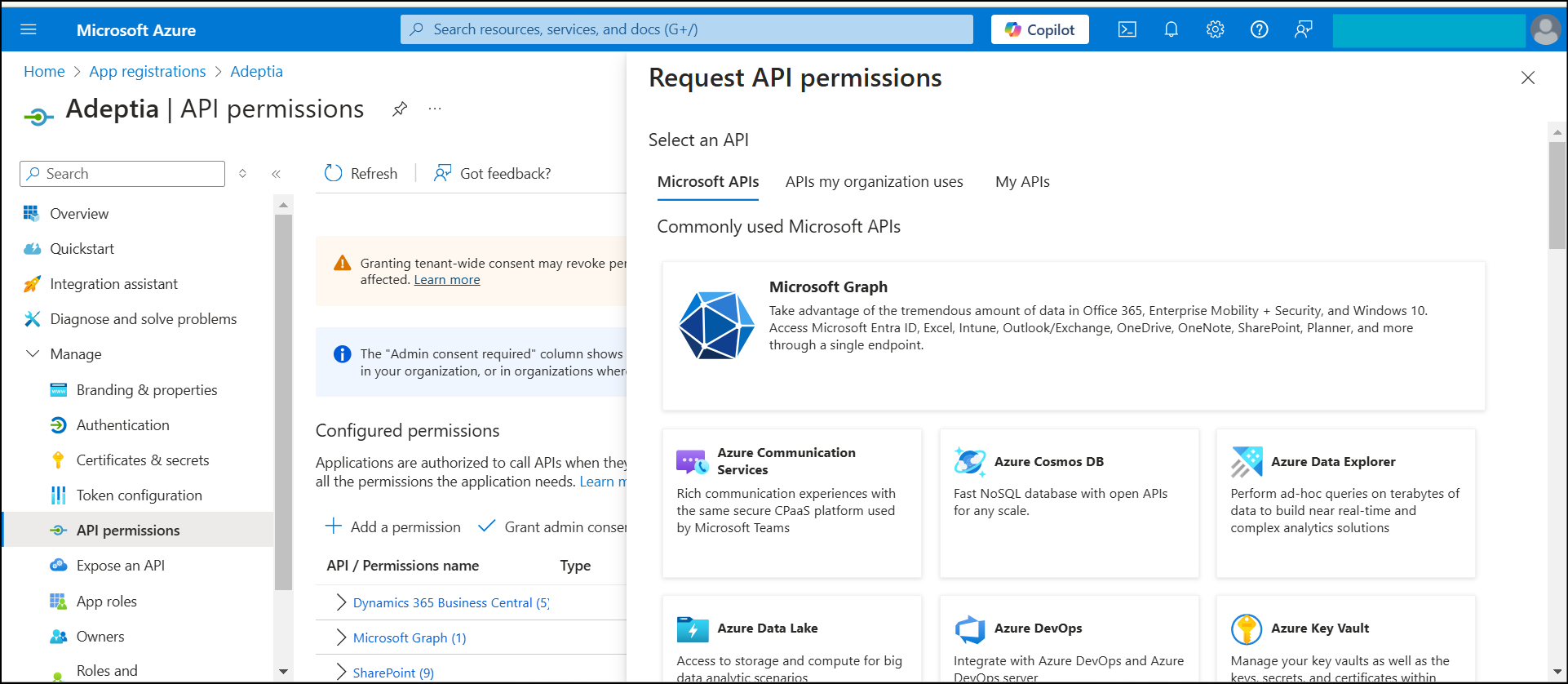Screen dimensions: 1568x684
Task: Open the portal hamburger menu
Action: click(x=29, y=30)
